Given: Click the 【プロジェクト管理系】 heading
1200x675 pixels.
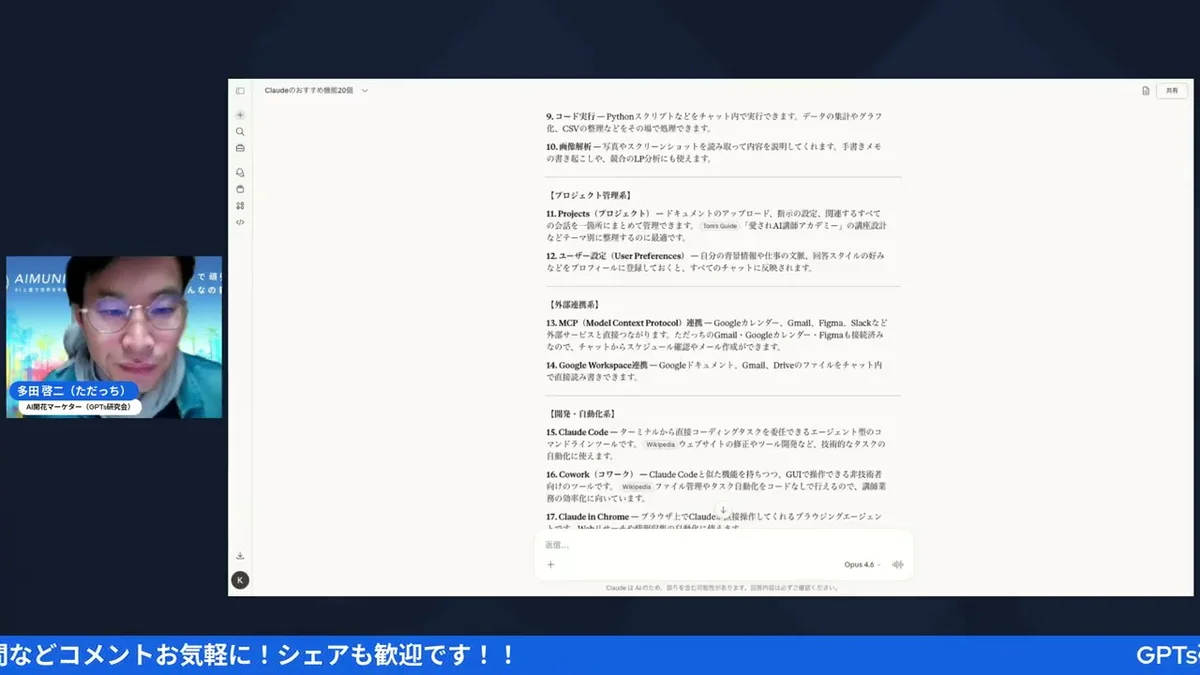Looking at the screenshot, I should (x=589, y=195).
